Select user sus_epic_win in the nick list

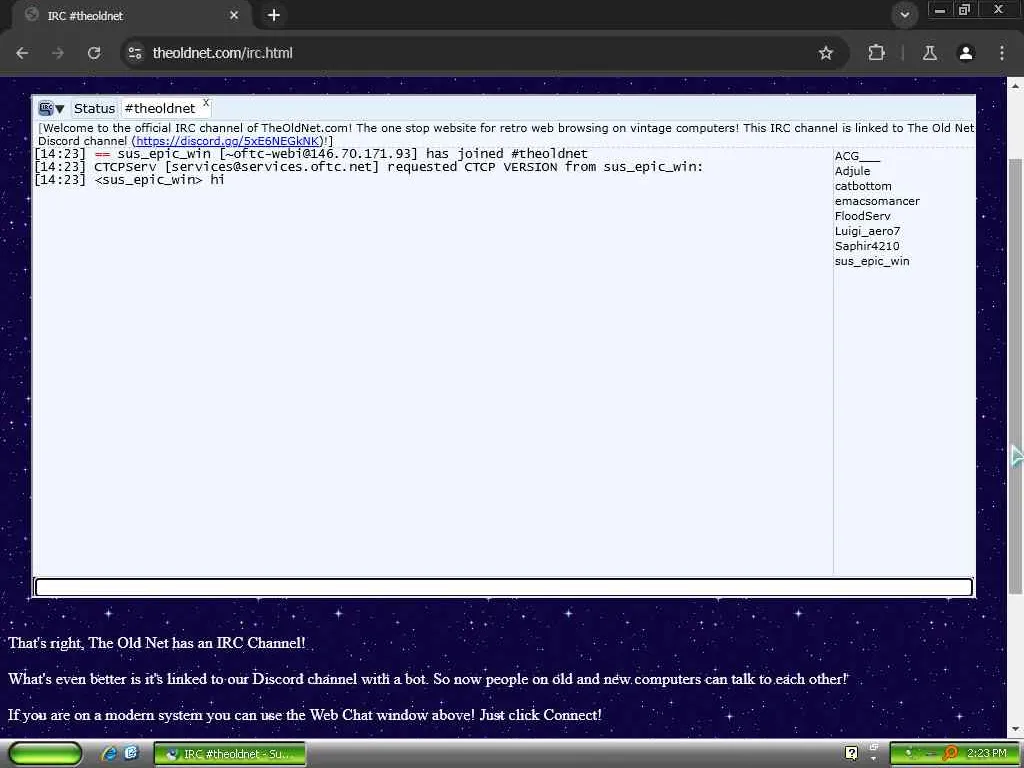(872, 261)
